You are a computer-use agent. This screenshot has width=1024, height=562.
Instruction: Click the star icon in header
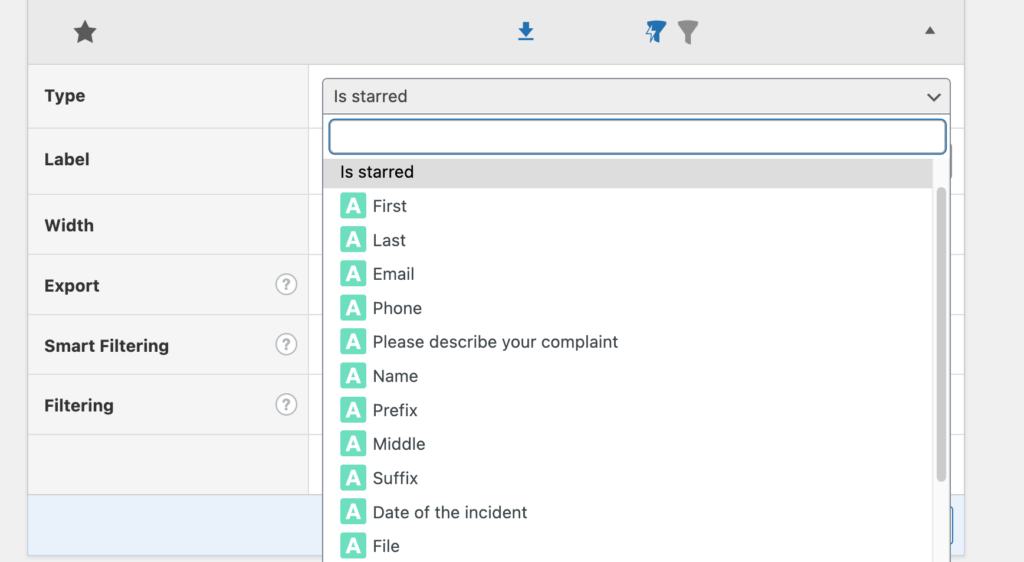tap(85, 33)
